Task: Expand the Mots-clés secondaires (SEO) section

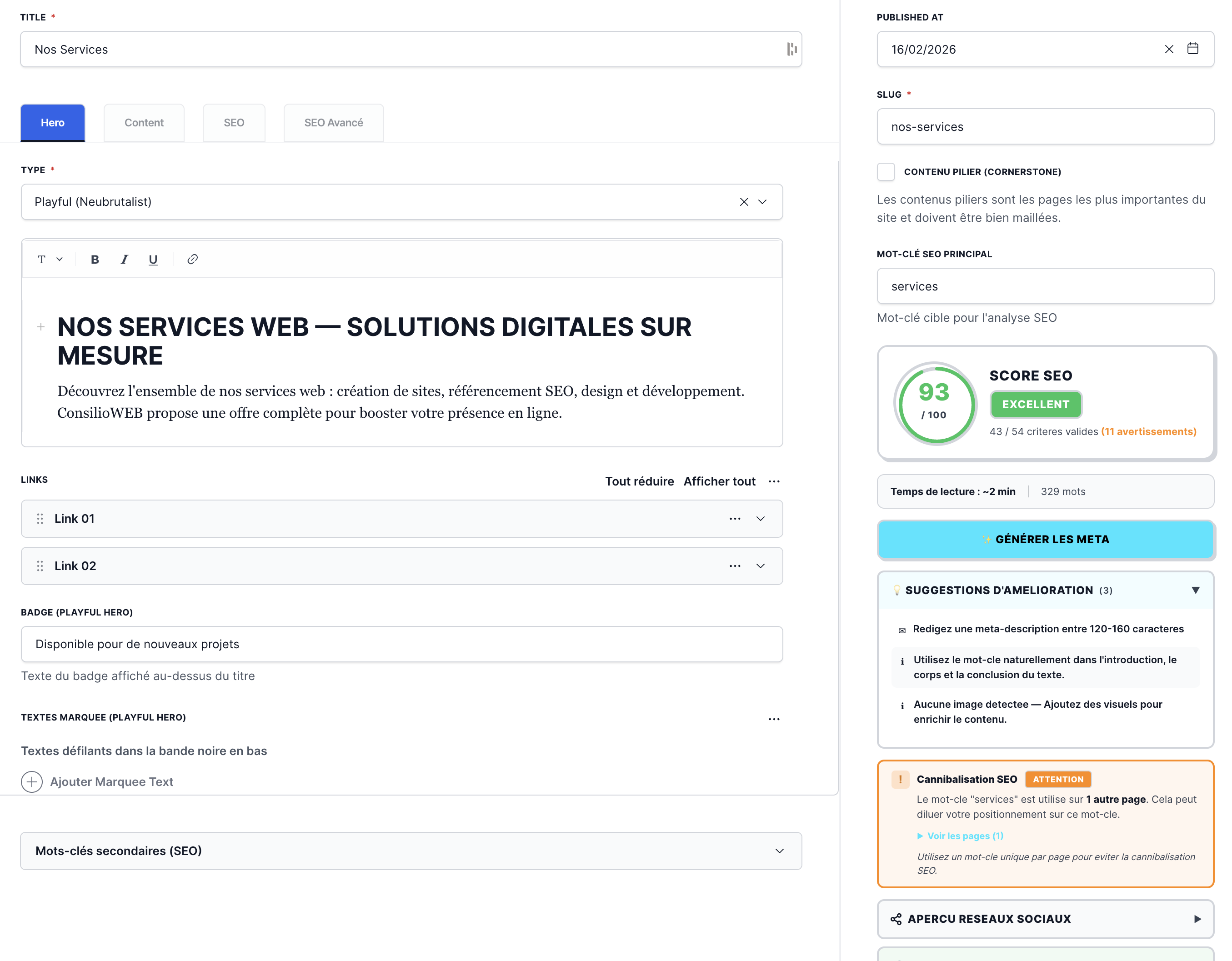Action: (779, 851)
